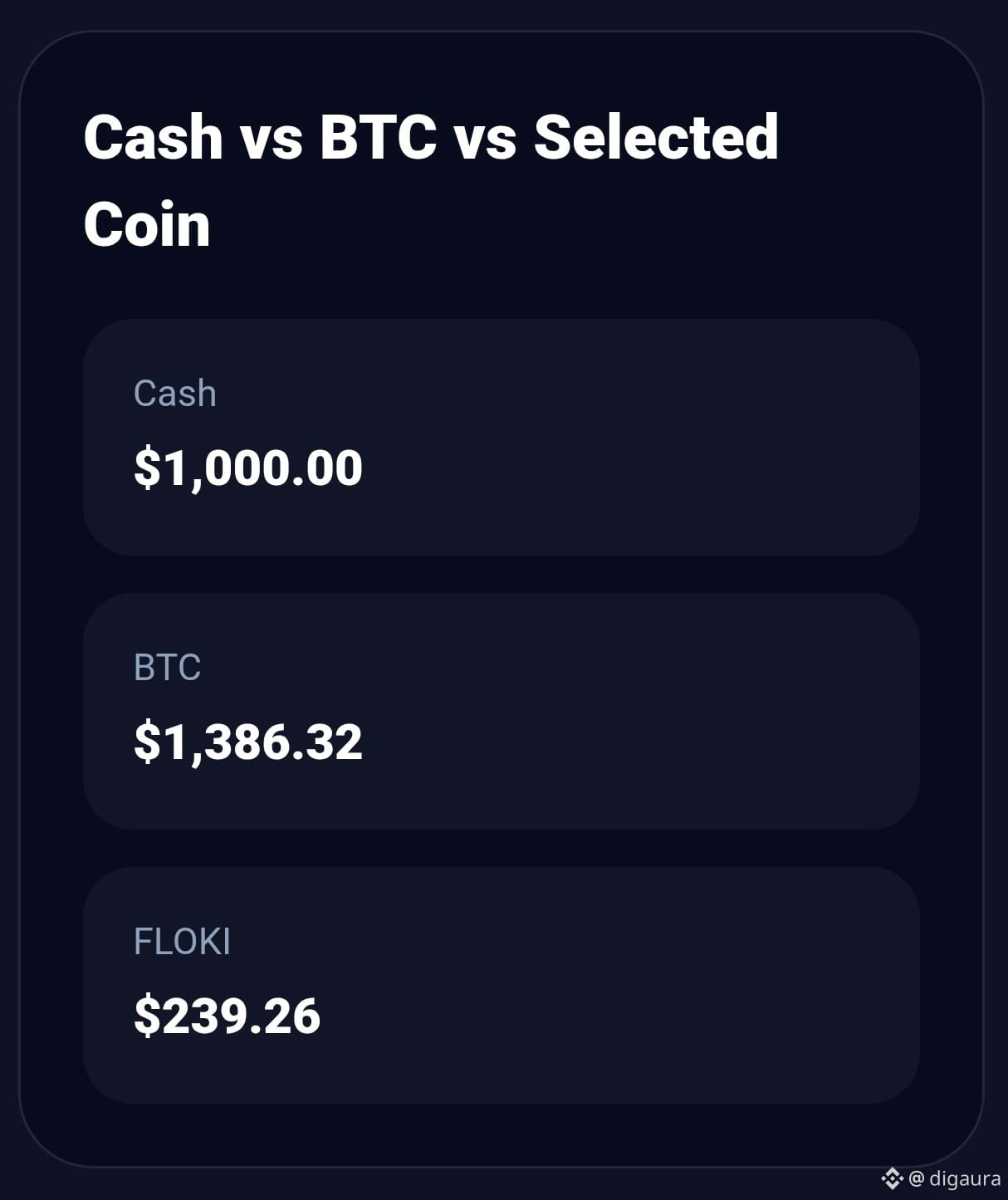Image resolution: width=1008 pixels, height=1200 pixels.
Task: Click the word BTC in title
Action: pyautogui.click(x=378, y=136)
